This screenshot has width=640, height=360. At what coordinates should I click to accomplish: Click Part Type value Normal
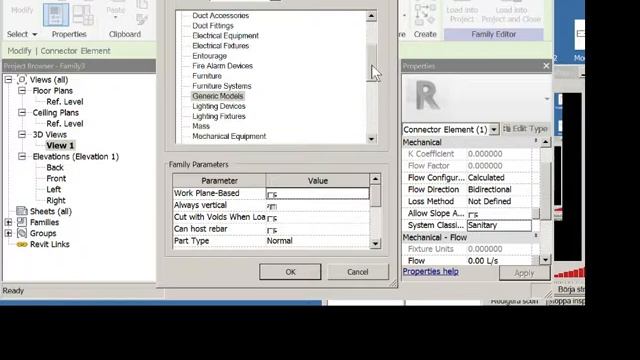pyautogui.click(x=318, y=241)
